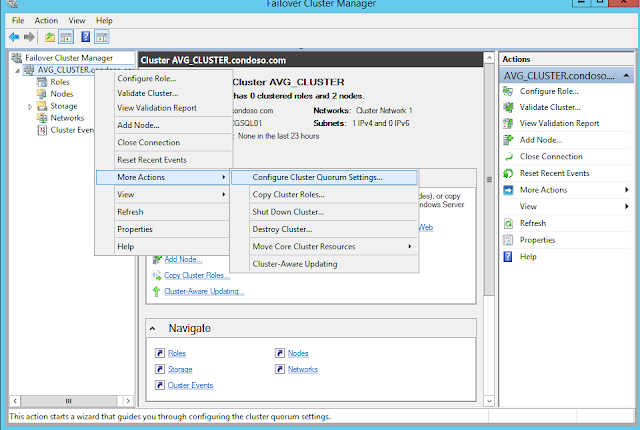
Task: Open the Cluster Events link under Navigate
Action: click(190, 386)
